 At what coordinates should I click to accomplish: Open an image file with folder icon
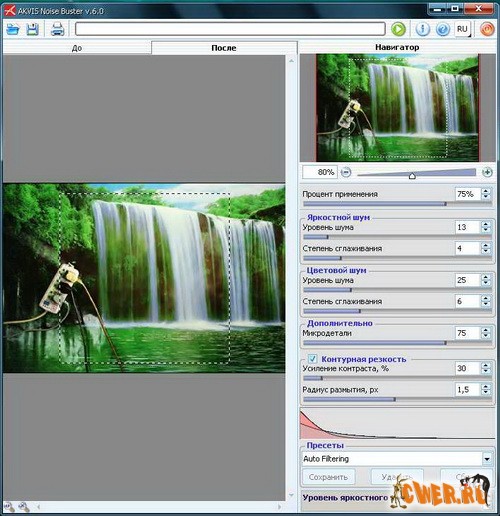(x=13, y=29)
